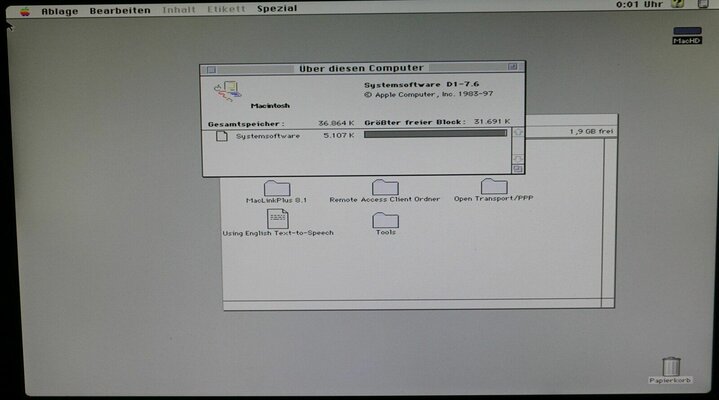Click the resize box of Über diesen Computer window
This screenshot has width=719, height=400.
click(x=517, y=169)
